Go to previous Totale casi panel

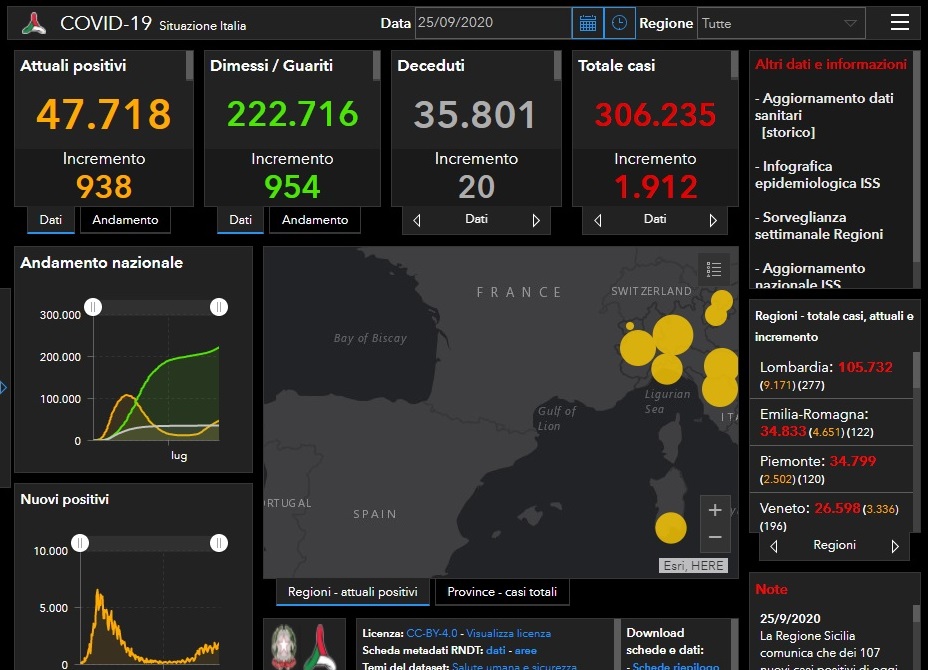pyautogui.click(x=597, y=220)
